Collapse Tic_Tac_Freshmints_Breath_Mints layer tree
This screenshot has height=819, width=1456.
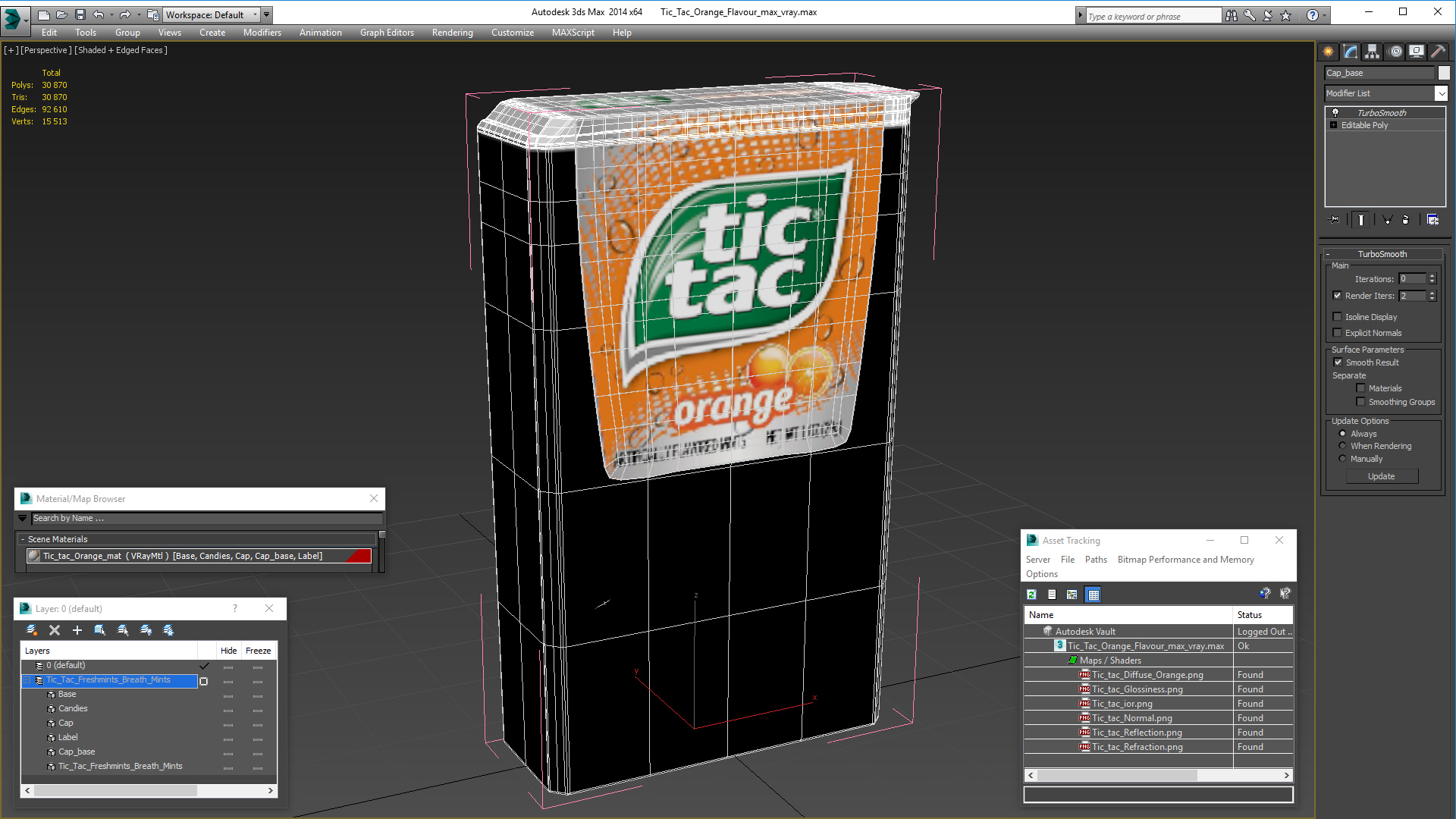[27, 680]
